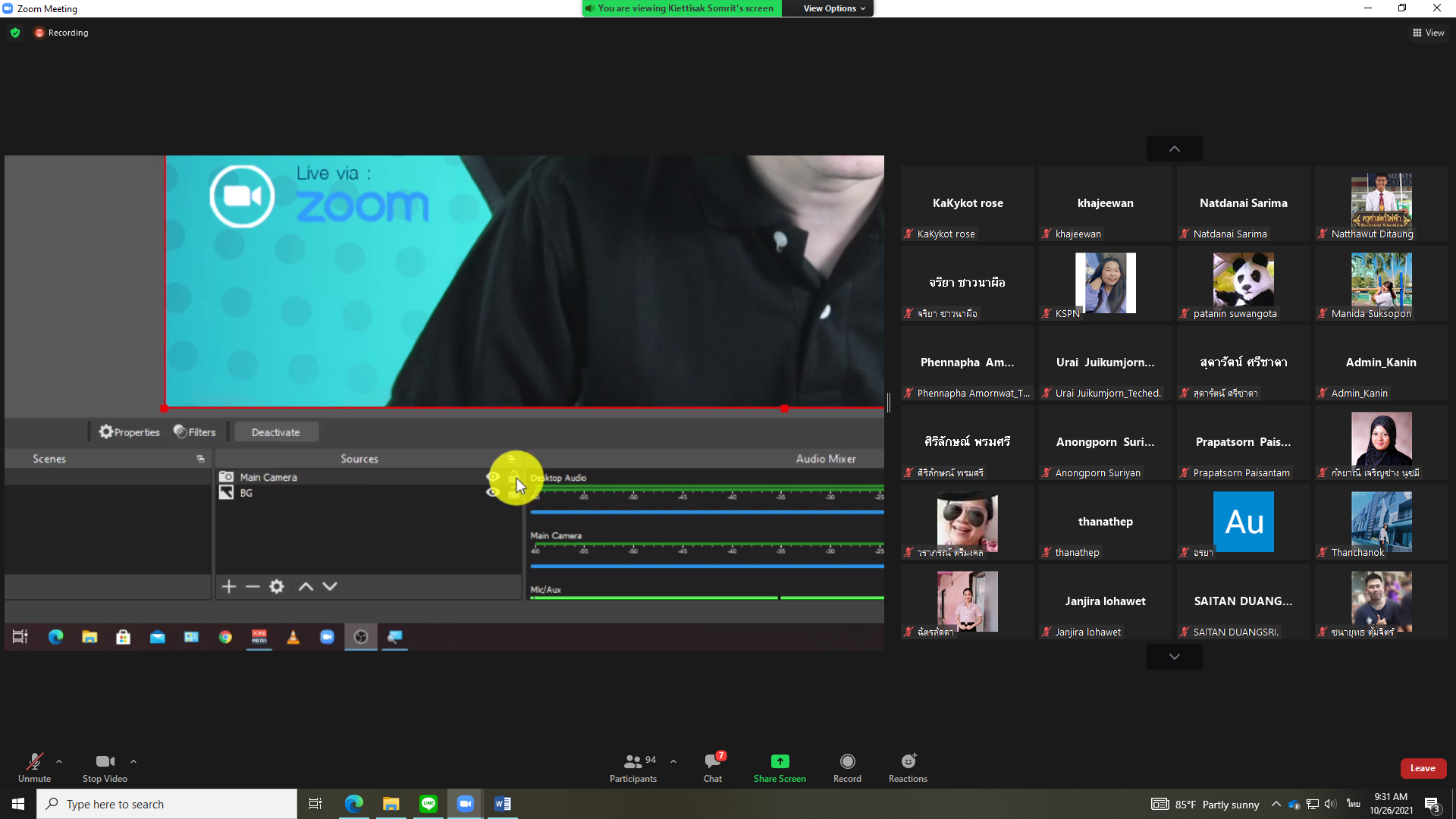Select Main Camera source row
This screenshot has width=1456, height=819.
pyautogui.click(x=368, y=477)
